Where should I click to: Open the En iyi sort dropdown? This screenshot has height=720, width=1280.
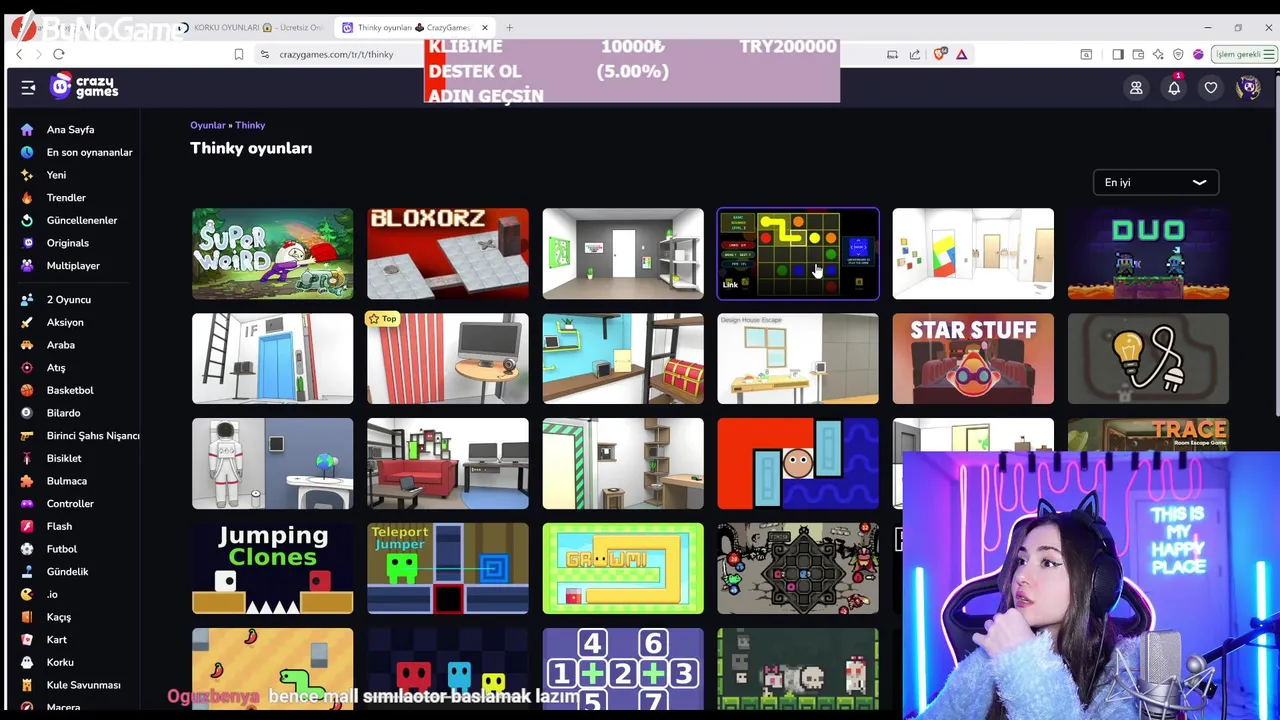tap(1155, 182)
